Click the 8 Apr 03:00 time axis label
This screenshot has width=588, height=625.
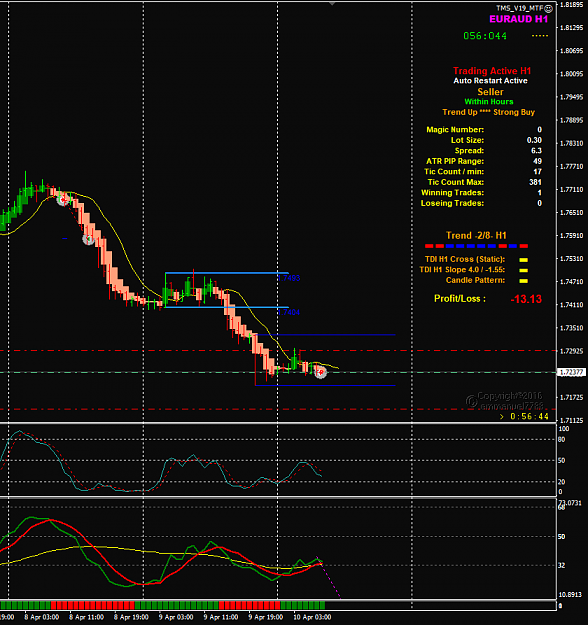(x=41, y=617)
